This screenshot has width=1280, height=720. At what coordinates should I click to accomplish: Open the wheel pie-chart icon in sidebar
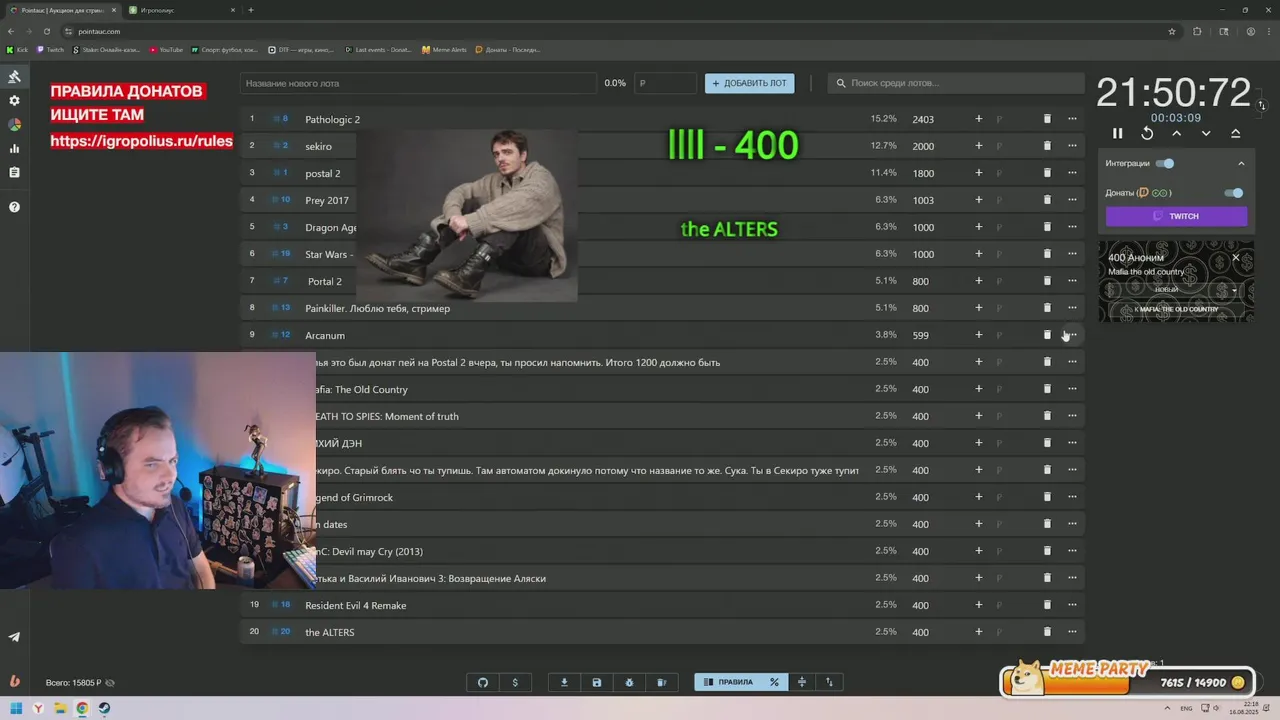[x=14, y=125]
